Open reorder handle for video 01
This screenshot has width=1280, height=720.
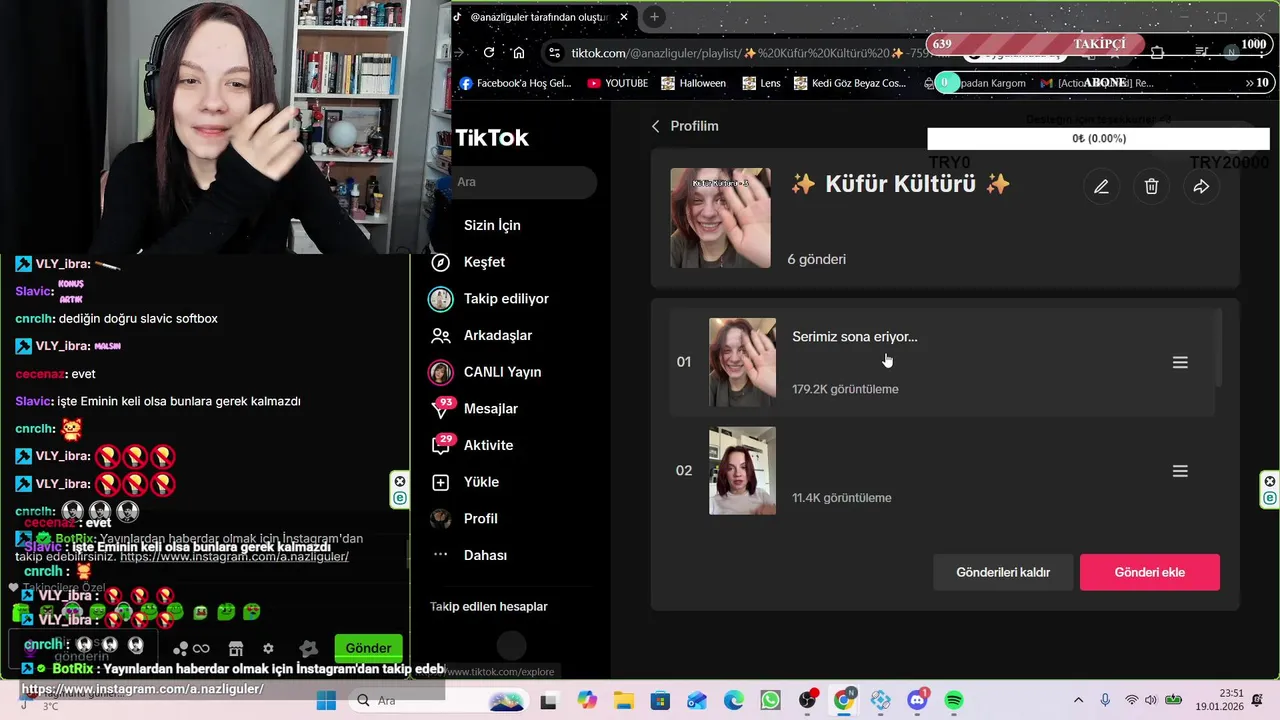[1180, 362]
